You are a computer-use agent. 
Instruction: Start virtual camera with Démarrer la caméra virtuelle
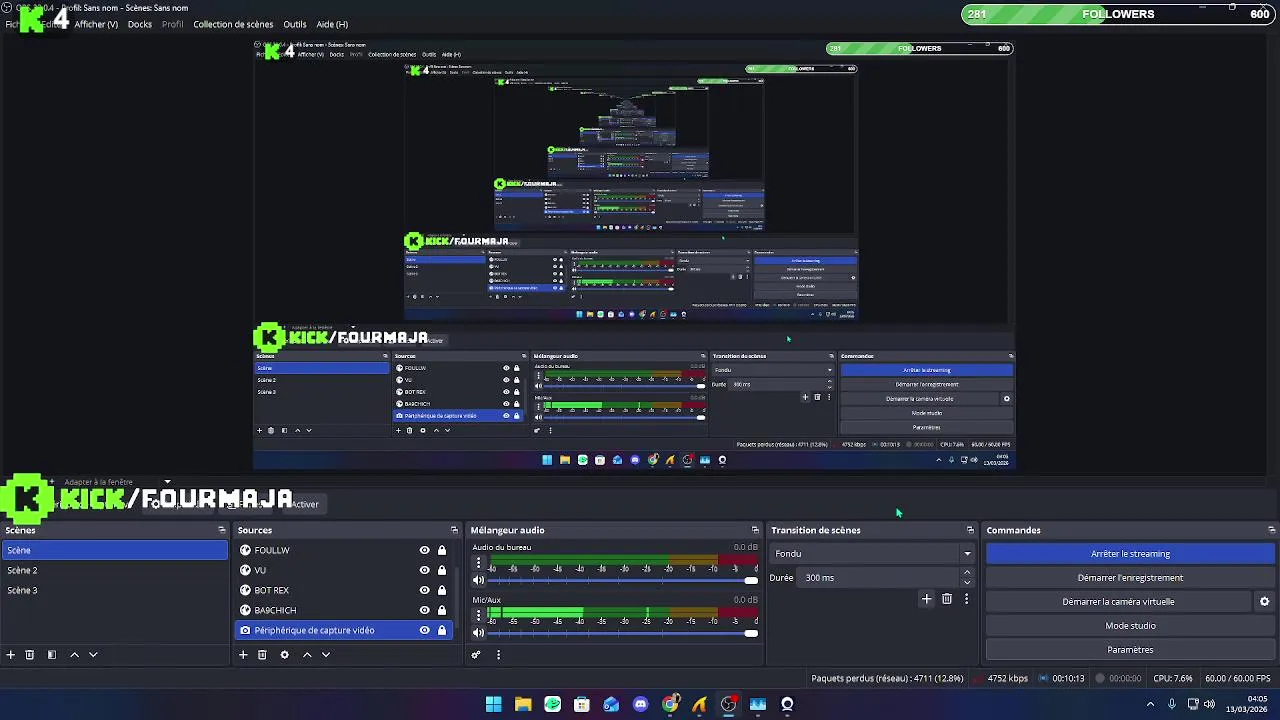coord(1118,602)
